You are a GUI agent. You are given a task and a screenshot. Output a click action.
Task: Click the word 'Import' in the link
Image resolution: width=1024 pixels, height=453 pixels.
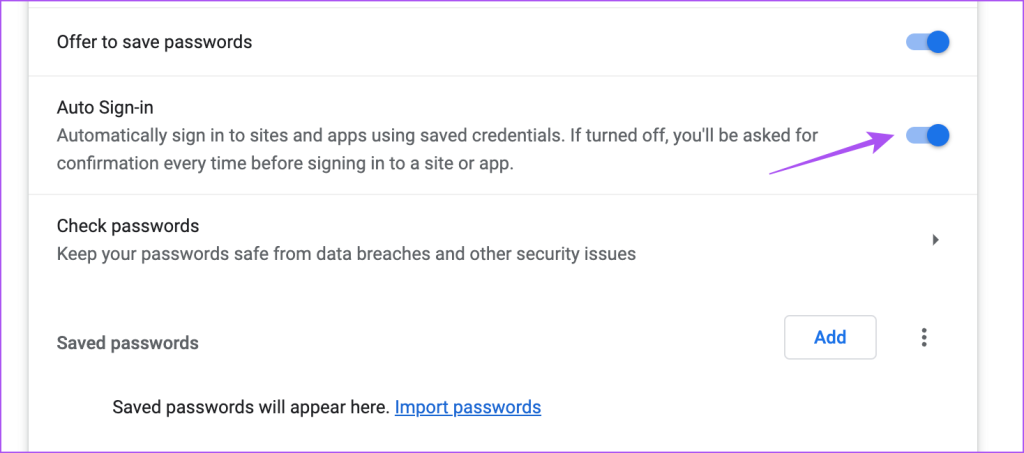click(423, 407)
